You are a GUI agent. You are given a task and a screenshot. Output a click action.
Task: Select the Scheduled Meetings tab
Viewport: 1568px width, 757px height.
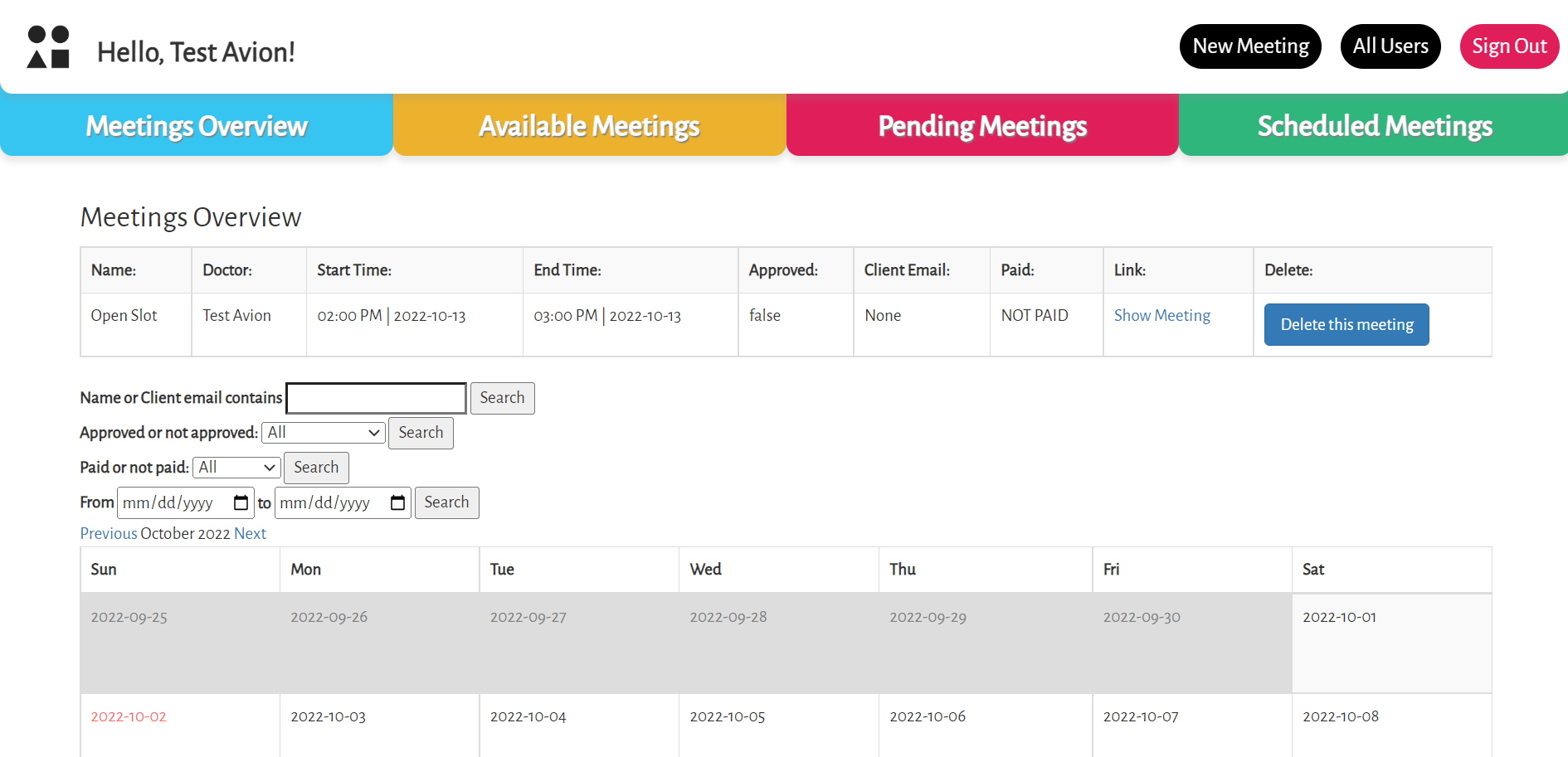pyautogui.click(x=1374, y=125)
